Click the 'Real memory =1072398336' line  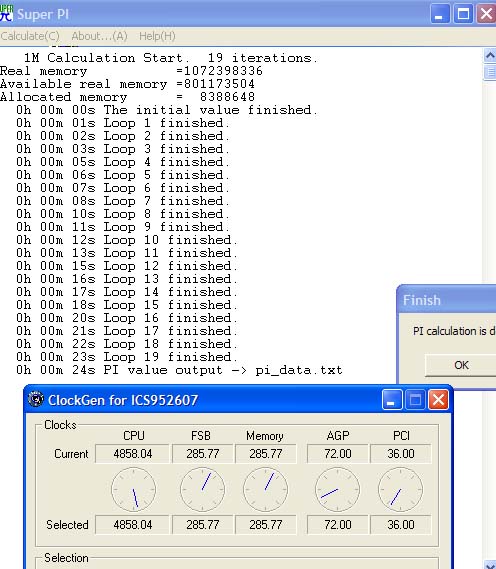pyautogui.click(x=131, y=71)
